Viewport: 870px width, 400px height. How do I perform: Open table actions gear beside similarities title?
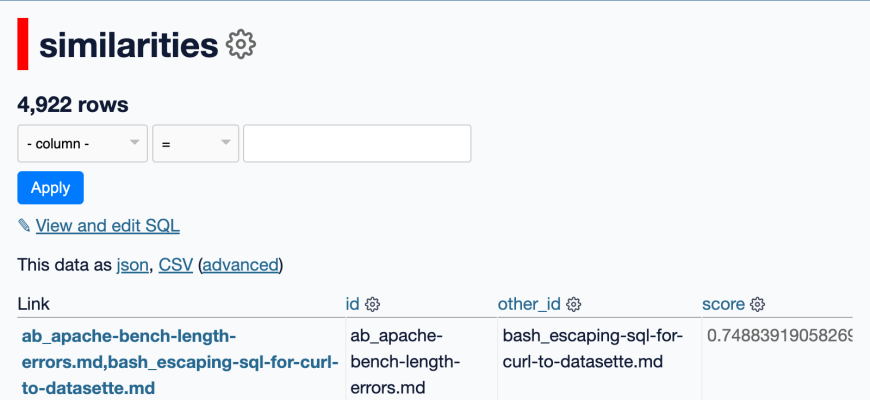242,45
